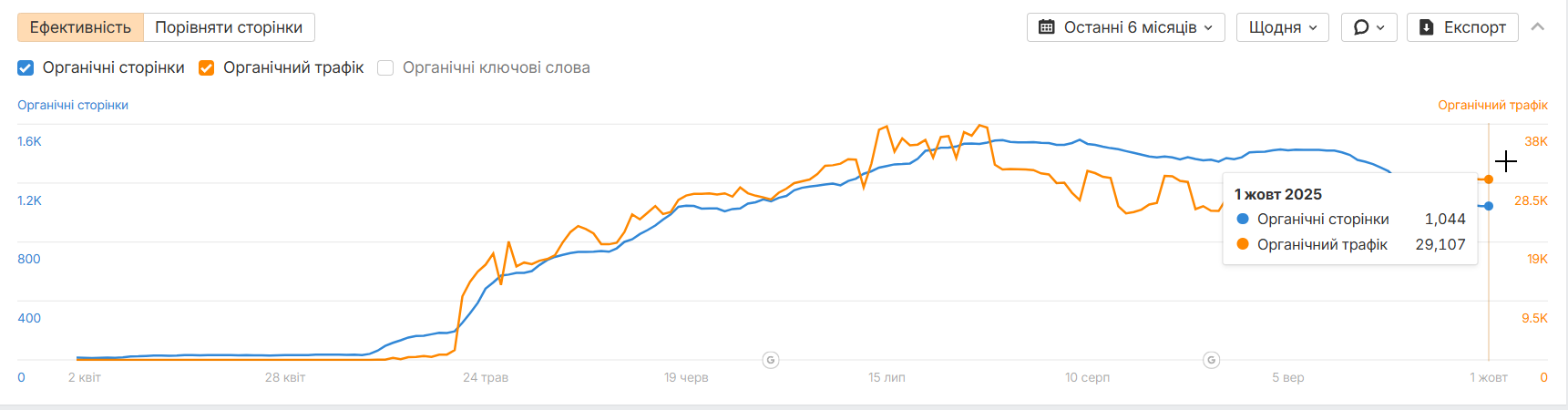Click the orange data point on 1 жовт
This screenshot has width=1568, height=410.
point(1489,179)
